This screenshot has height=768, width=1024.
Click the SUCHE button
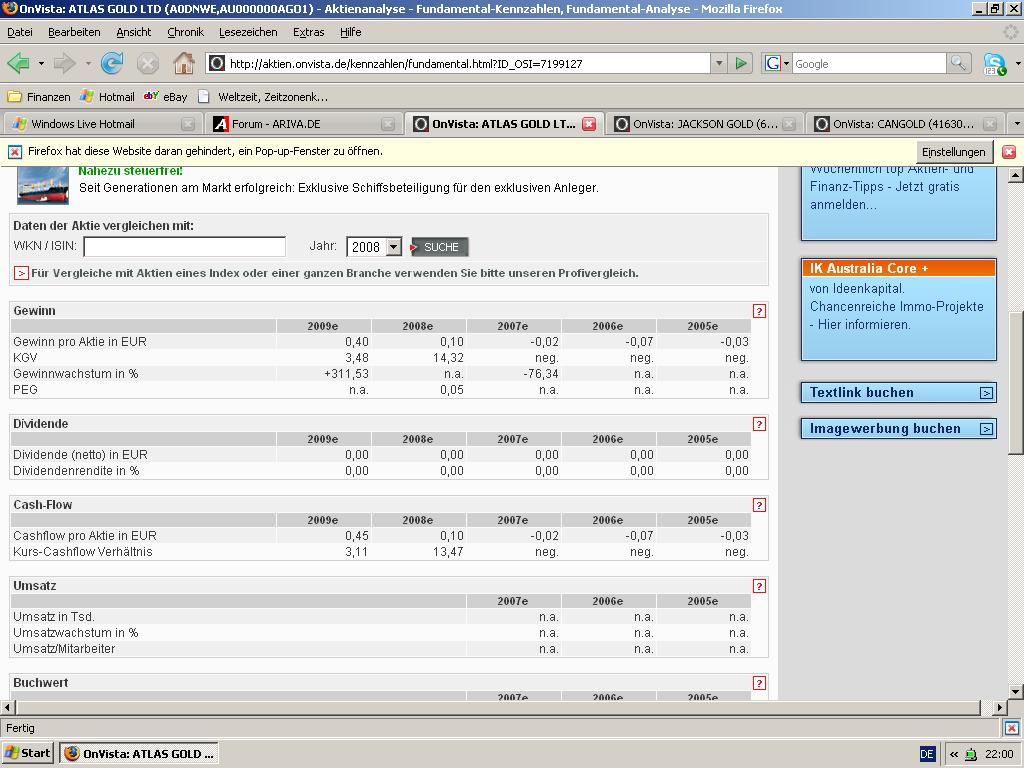(440, 247)
